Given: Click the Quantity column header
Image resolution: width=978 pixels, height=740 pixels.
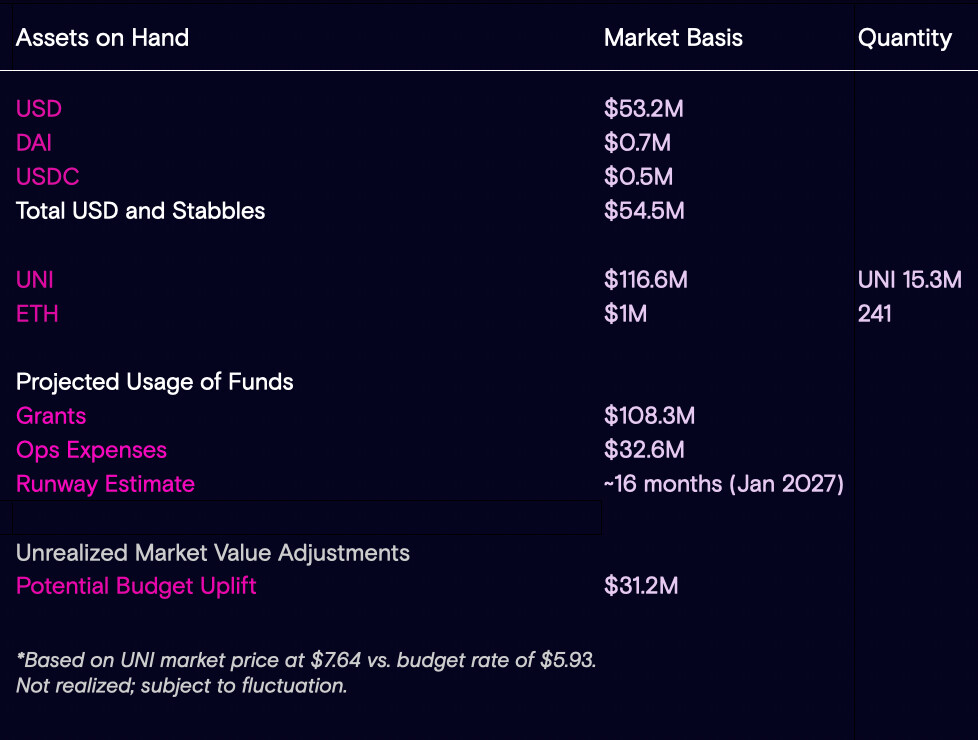Looking at the screenshot, I should [x=904, y=38].
